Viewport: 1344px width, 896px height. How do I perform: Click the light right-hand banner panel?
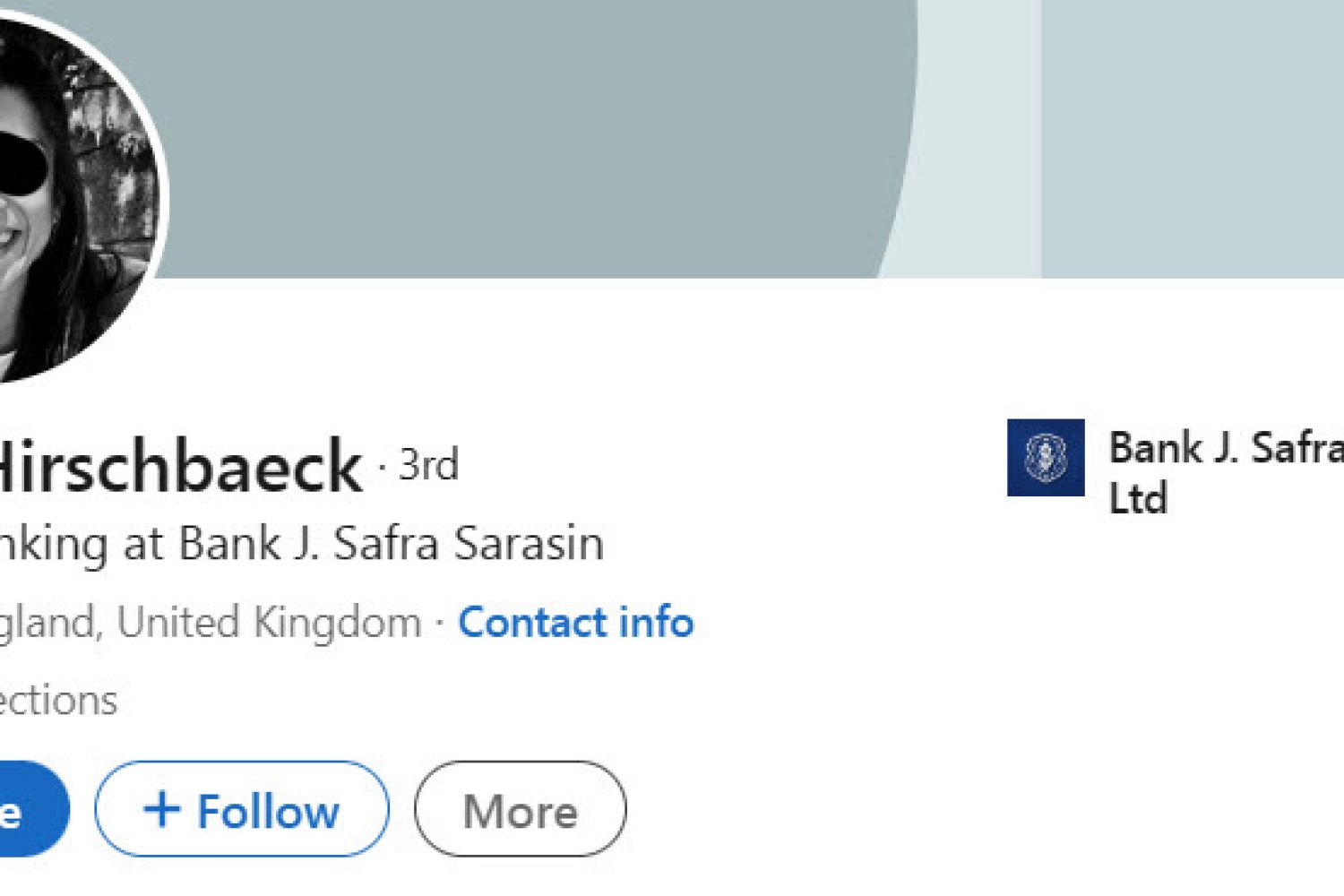[1192, 134]
